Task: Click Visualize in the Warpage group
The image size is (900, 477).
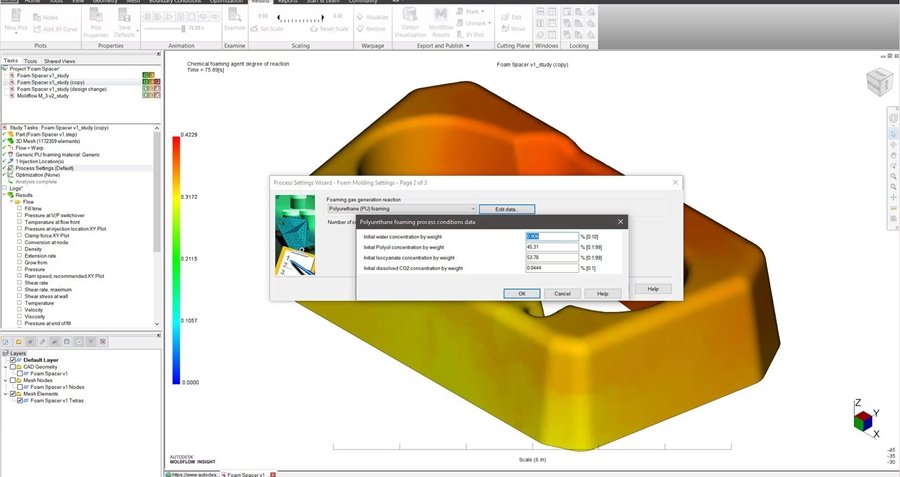Action: click(x=372, y=17)
